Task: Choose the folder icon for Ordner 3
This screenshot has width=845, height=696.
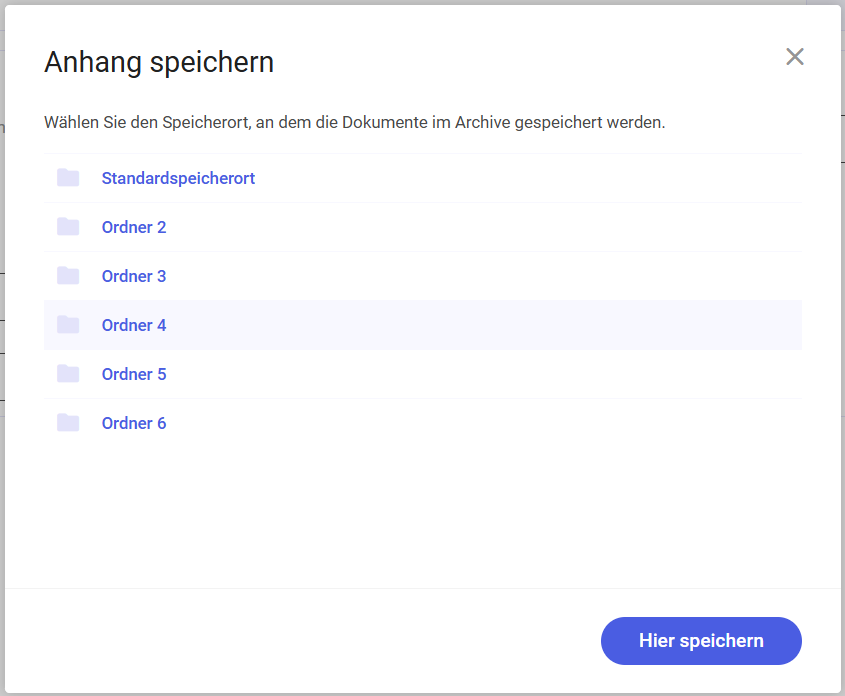Action: coord(68,276)
